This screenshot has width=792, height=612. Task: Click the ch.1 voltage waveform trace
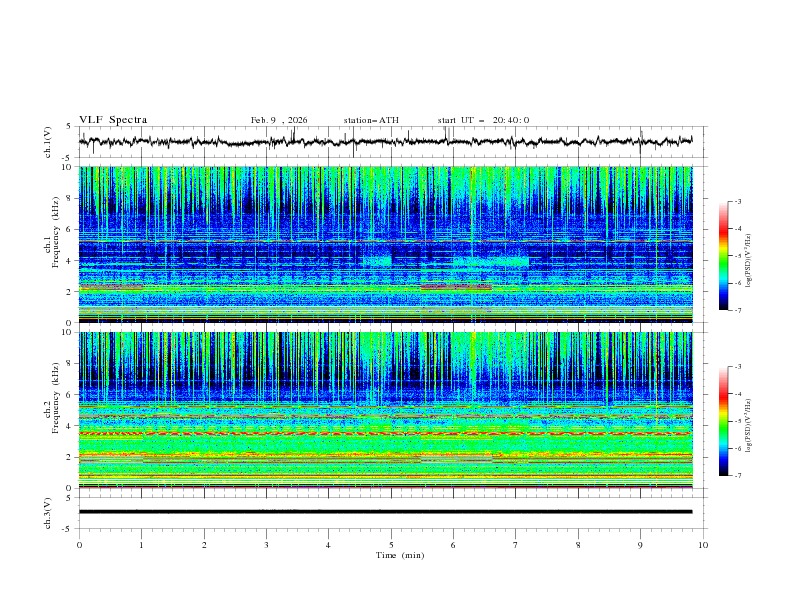click(386, 142)
